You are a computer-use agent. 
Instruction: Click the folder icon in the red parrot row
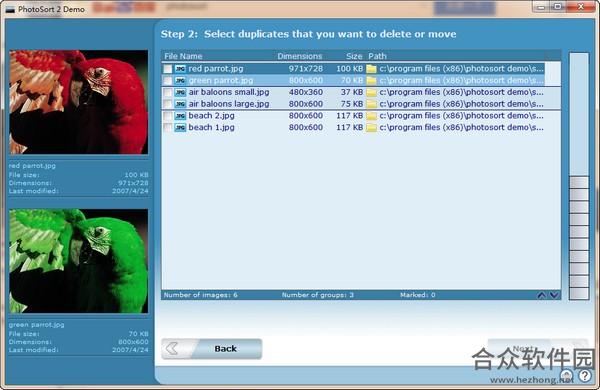(x=371, y=69)
